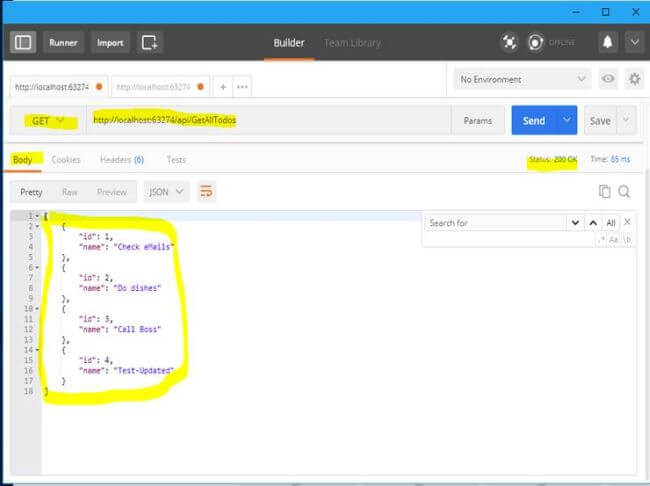Click the "Call Boss" value
The width and height of the screenshot is (650, 486).
coord(137,329)
